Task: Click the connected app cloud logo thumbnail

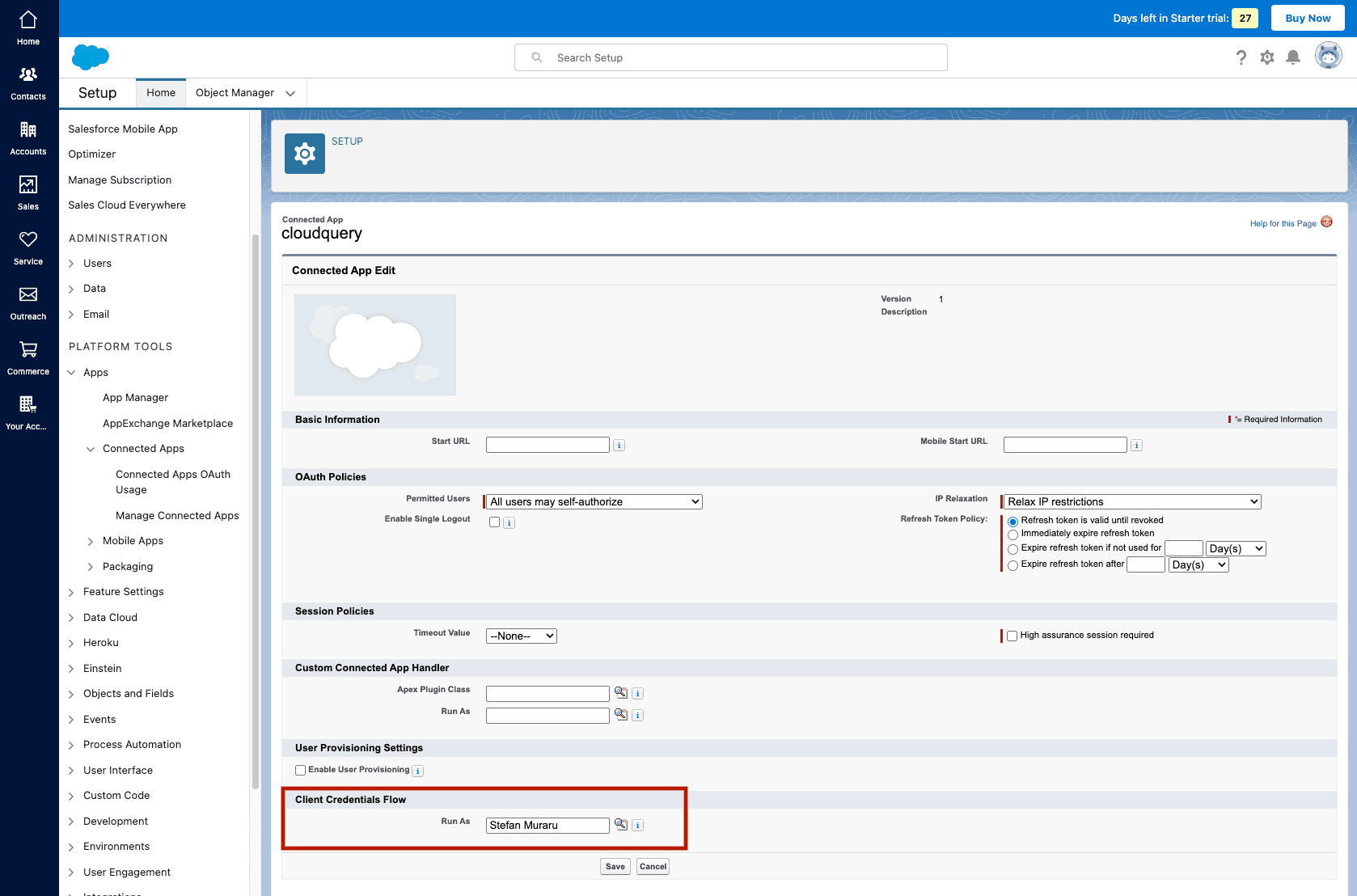Action: coord(375,344)
